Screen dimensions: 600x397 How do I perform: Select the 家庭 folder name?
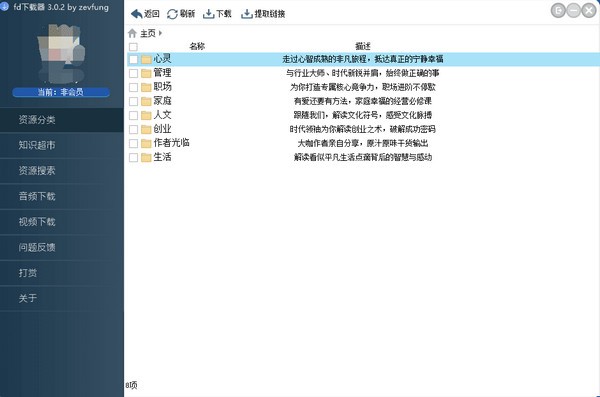(162, 101)
